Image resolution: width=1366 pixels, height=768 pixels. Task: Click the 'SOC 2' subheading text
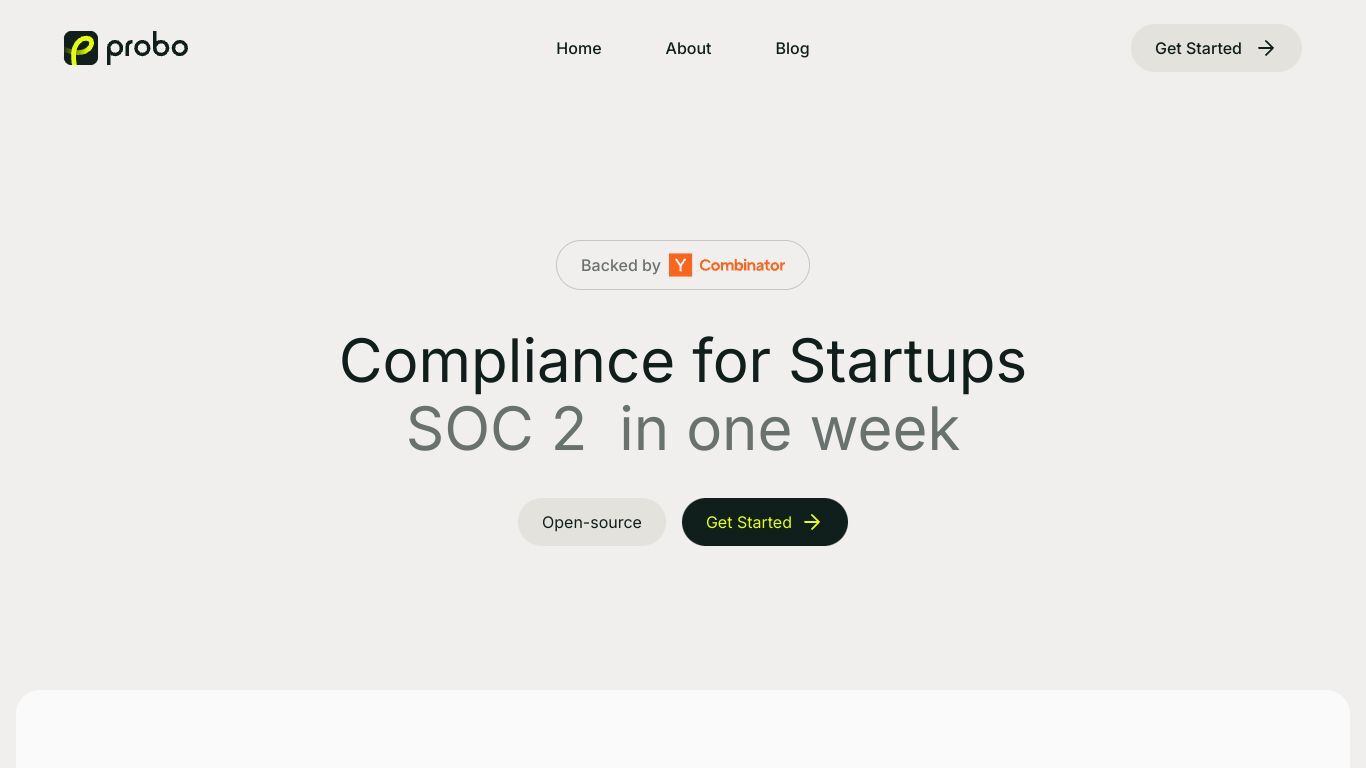tap(496, 429)
